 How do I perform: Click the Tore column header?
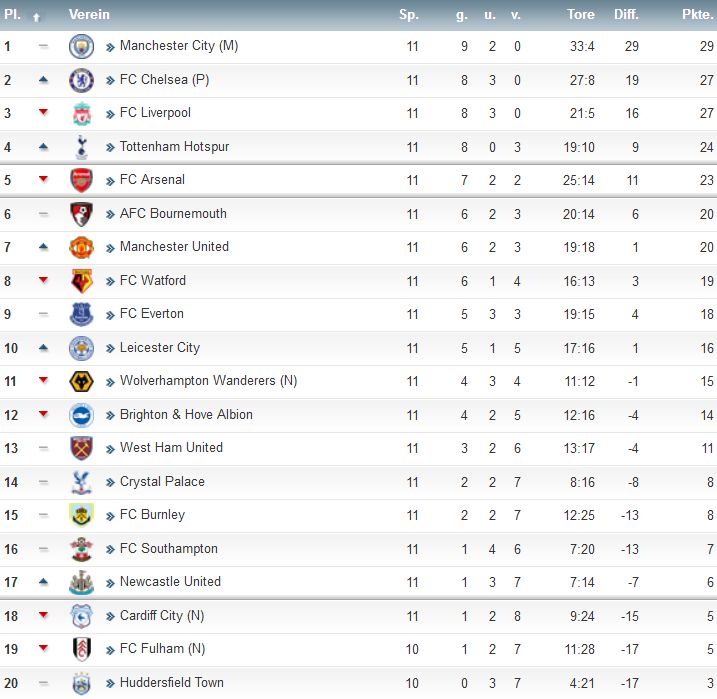pyautogui.click(x=581, y=15)
